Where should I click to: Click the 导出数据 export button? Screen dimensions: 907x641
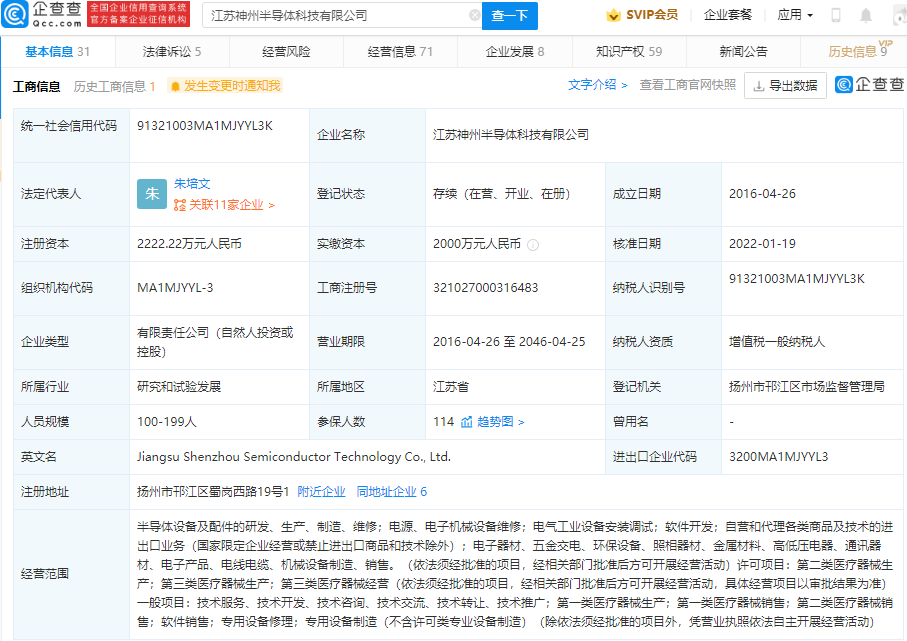click(x=785, y=86)
